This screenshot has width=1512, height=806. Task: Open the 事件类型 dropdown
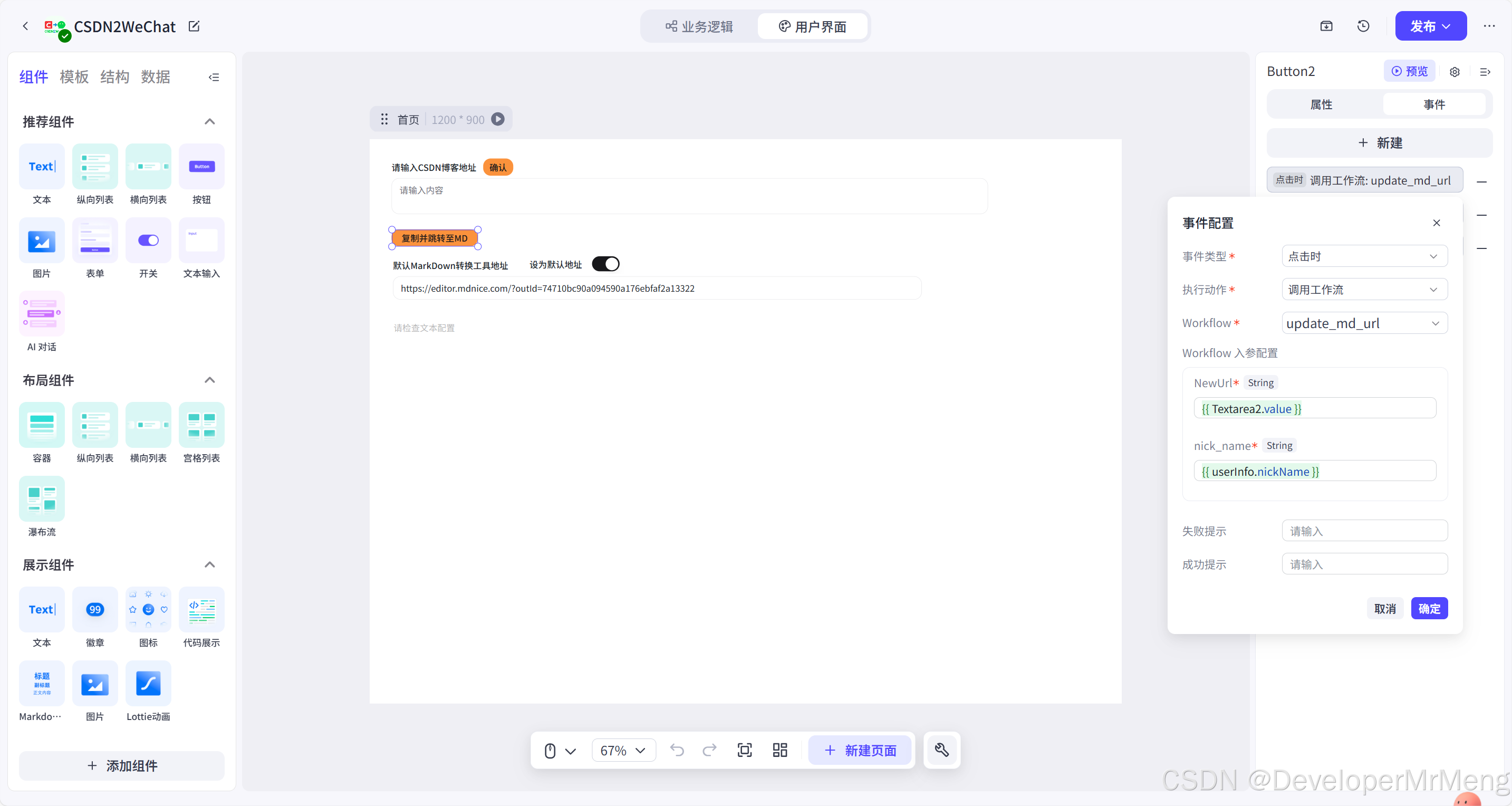pos(1364,256)
